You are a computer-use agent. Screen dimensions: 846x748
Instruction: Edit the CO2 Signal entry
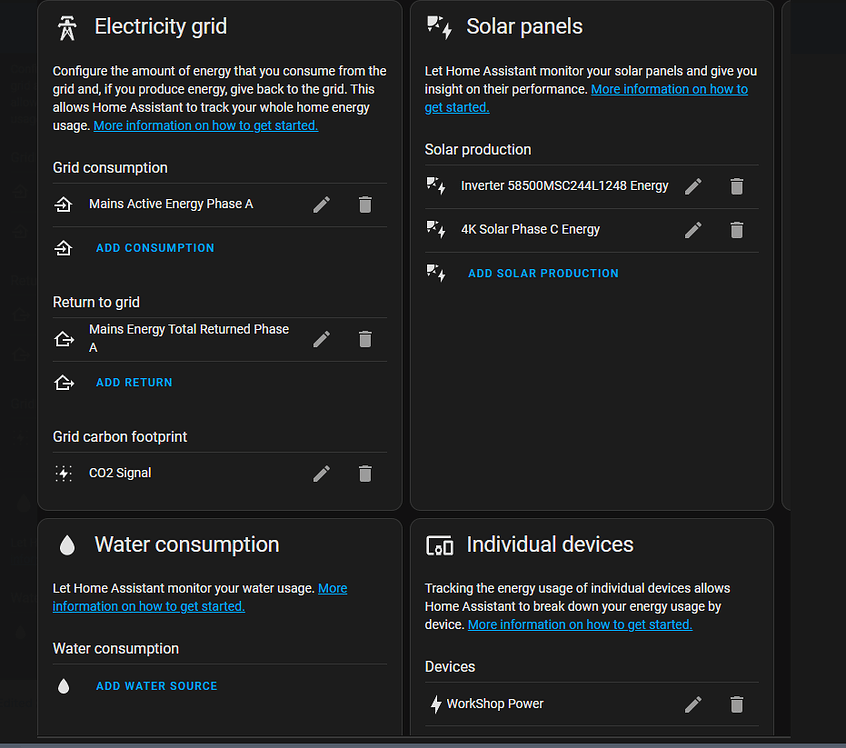coord(322,473)
